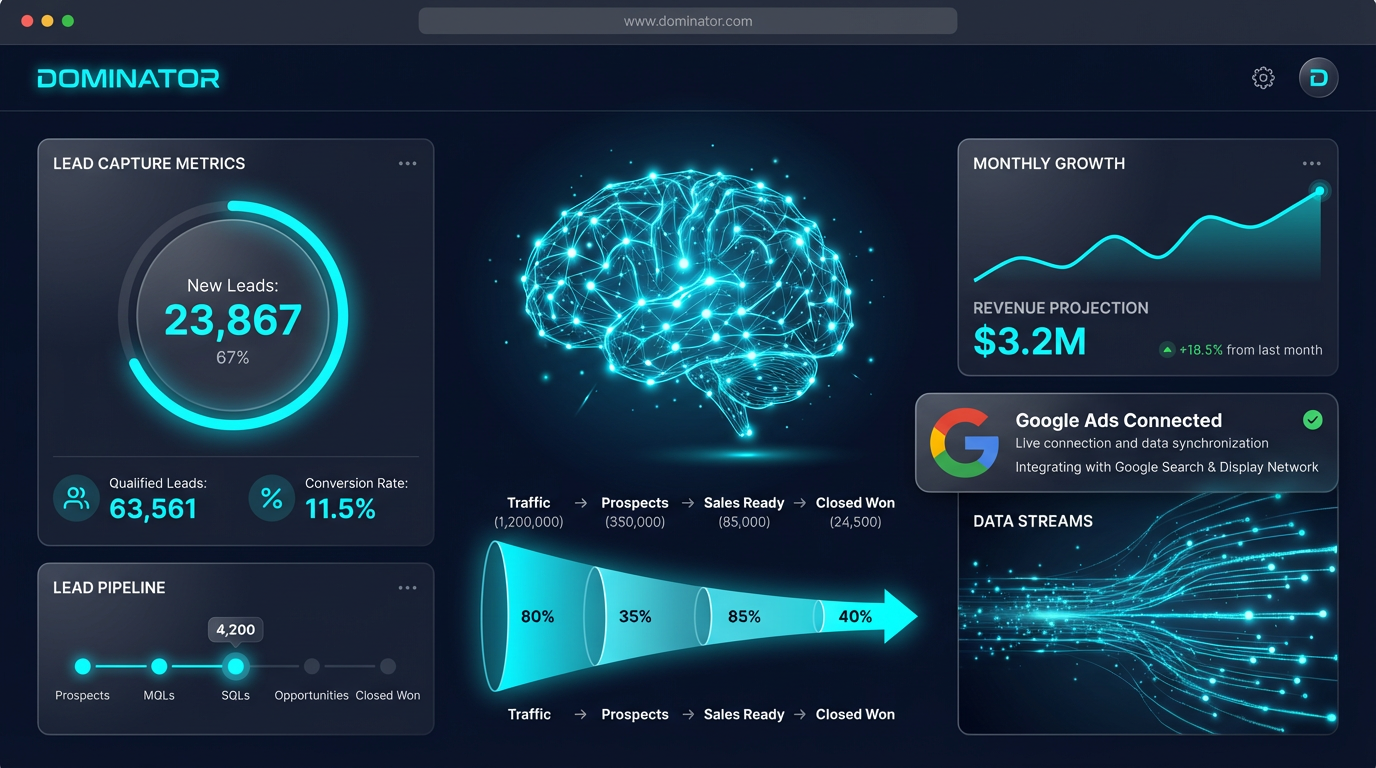This screenshot has width=1376, height=768.
Task: Click the $3.2M revenue projection figure
Action: click(x=1030, y=342)
